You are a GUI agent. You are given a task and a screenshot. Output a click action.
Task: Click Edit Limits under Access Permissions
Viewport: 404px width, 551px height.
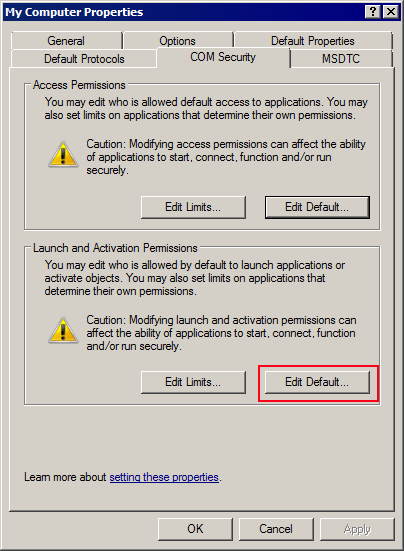(193, 207)
